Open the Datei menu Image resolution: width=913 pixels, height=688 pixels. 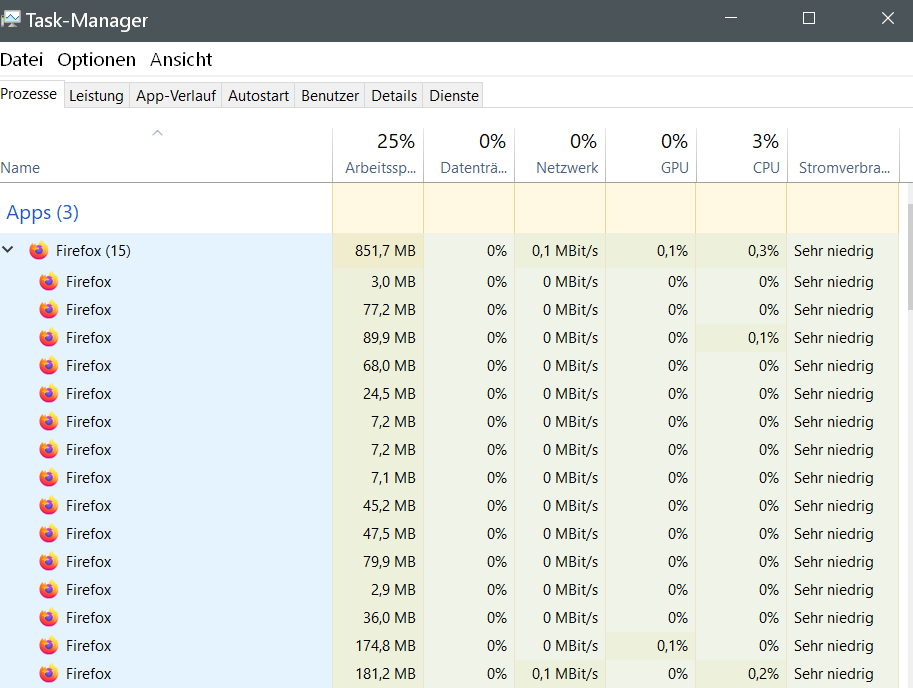[x=22, y=60]
